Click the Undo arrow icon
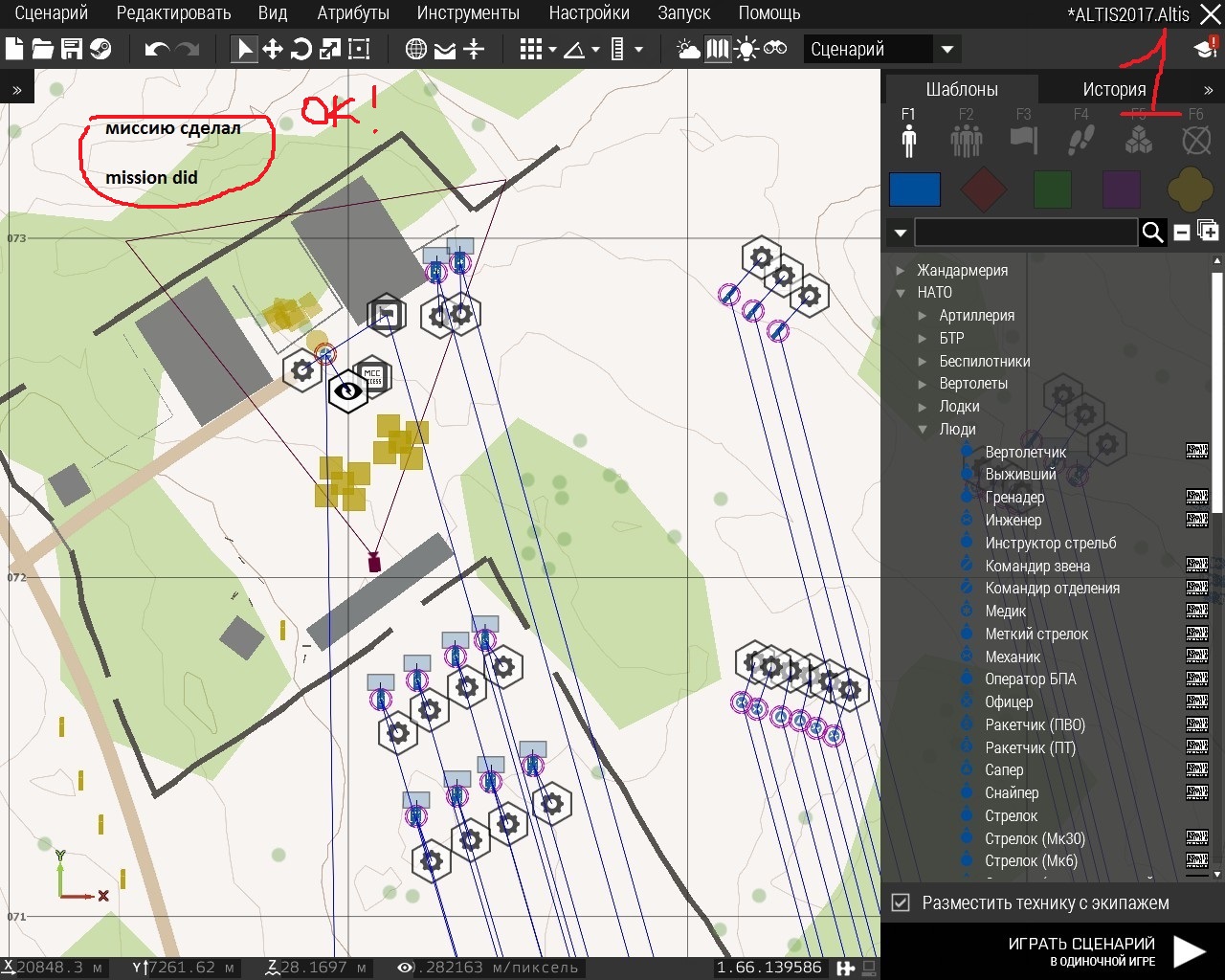1225x980 pixels. coord(157,49)
